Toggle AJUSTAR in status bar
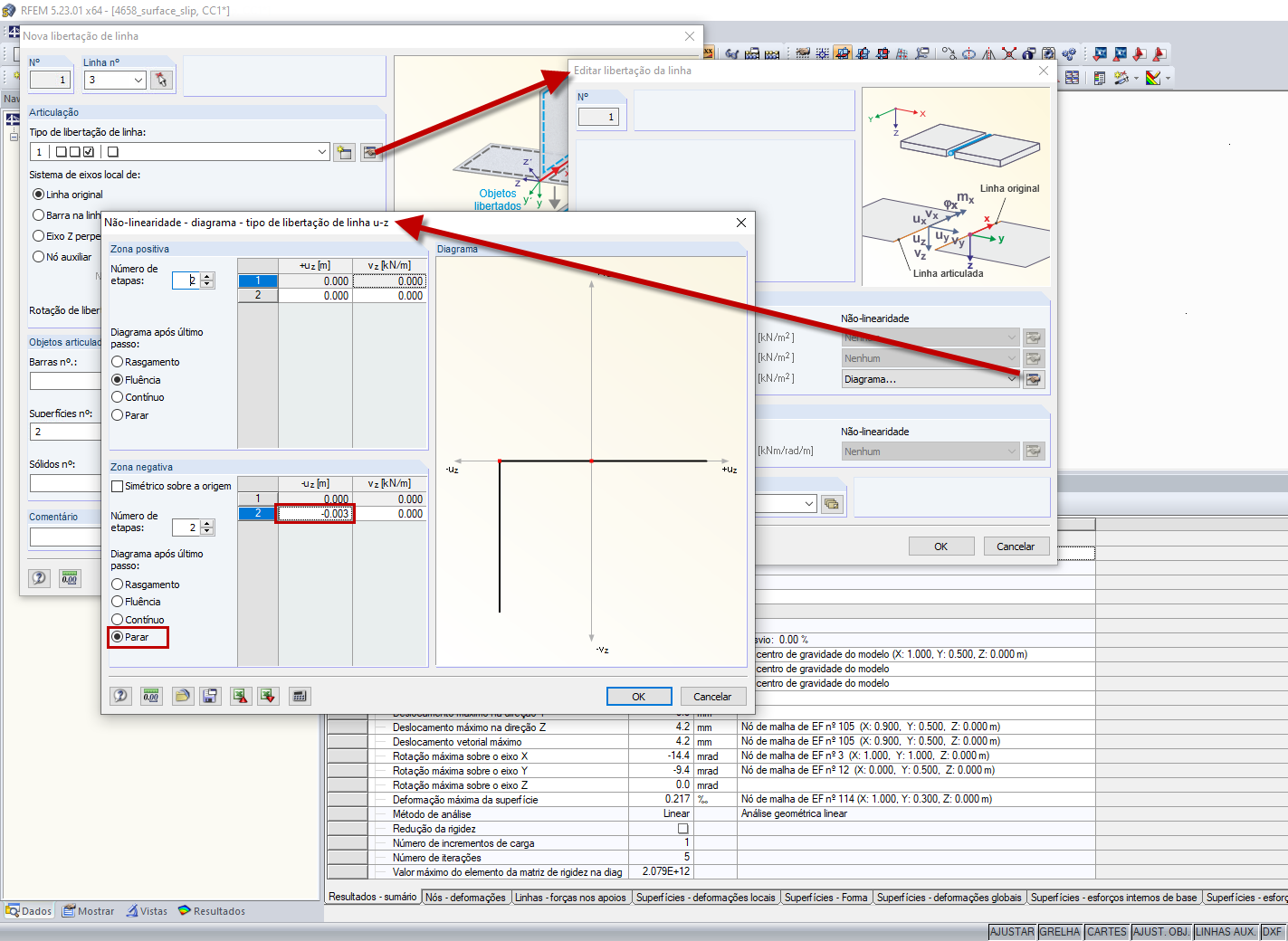Viewport: 1288px width, 941px height. 1012,931
